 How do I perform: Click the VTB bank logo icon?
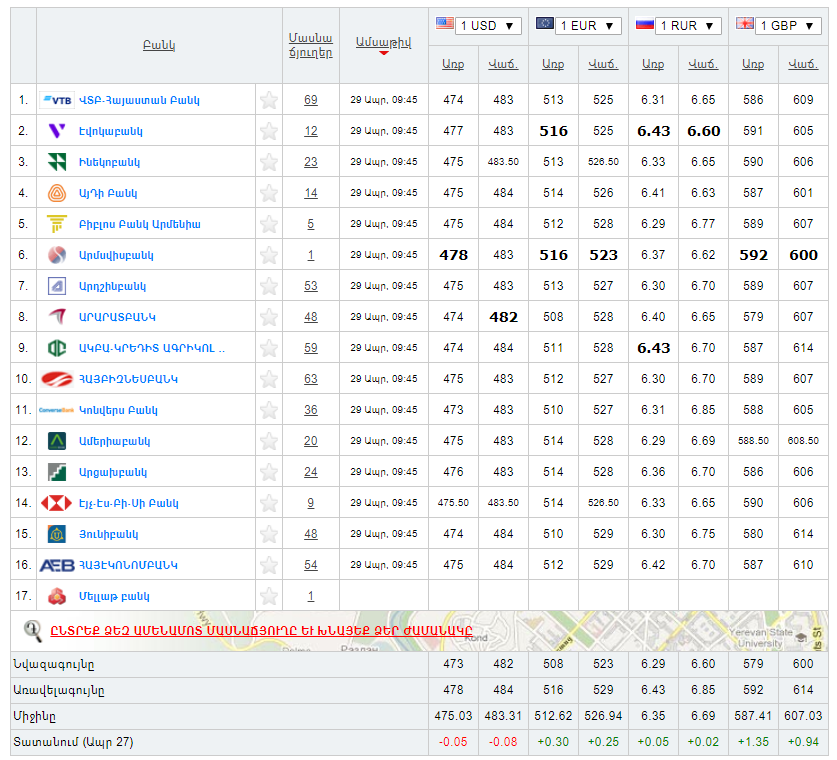(x=57, y=100)
